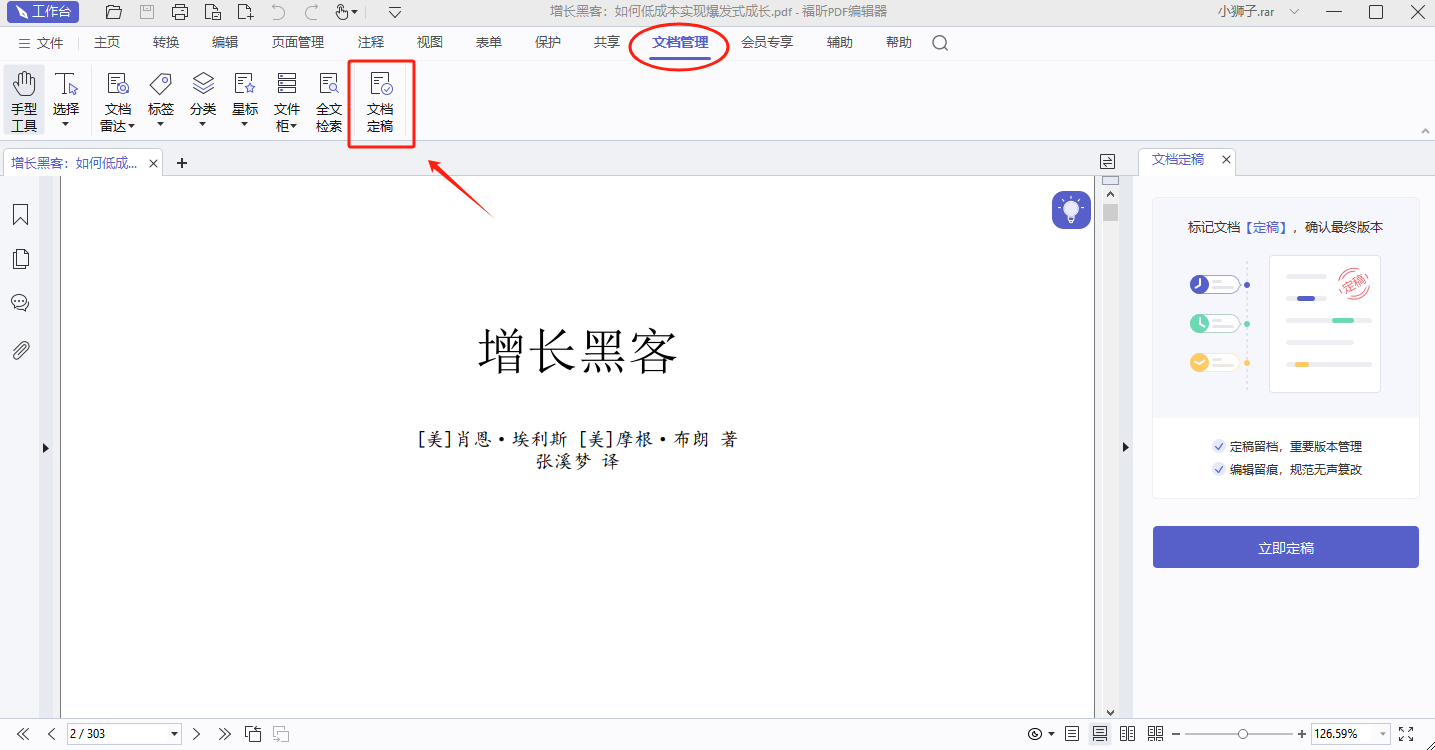Show the comments panel in sidebar
This screenshot has width=1435, height=750.
tap(20, 303)
